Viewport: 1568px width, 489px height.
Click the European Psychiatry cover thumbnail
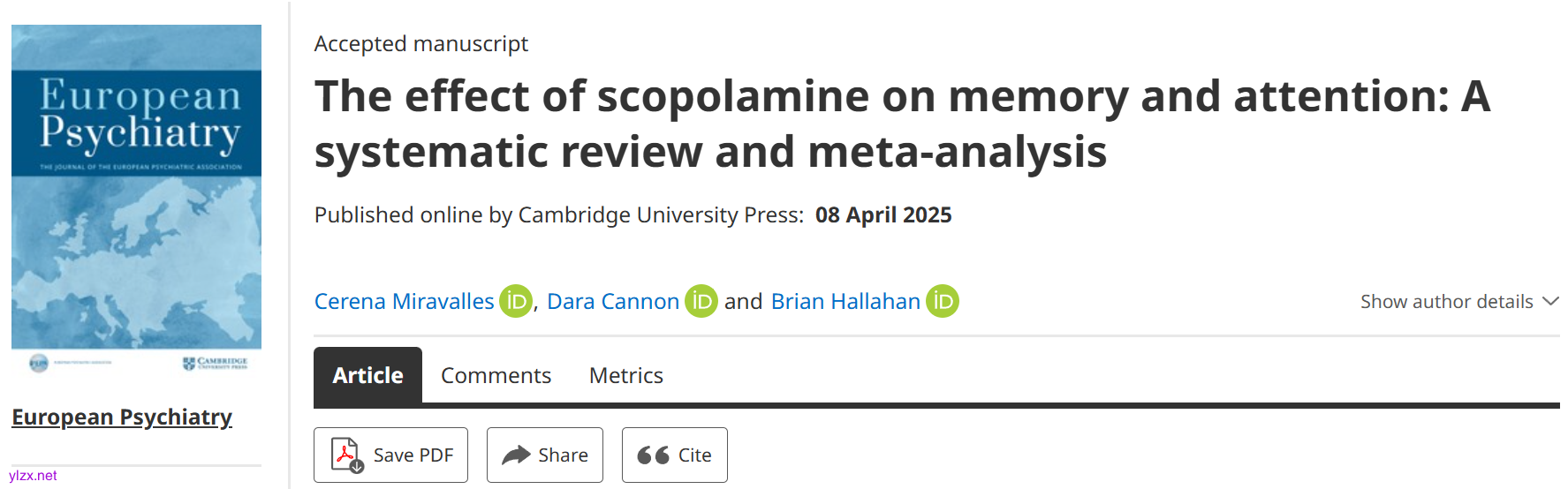(x=136, y=199)
